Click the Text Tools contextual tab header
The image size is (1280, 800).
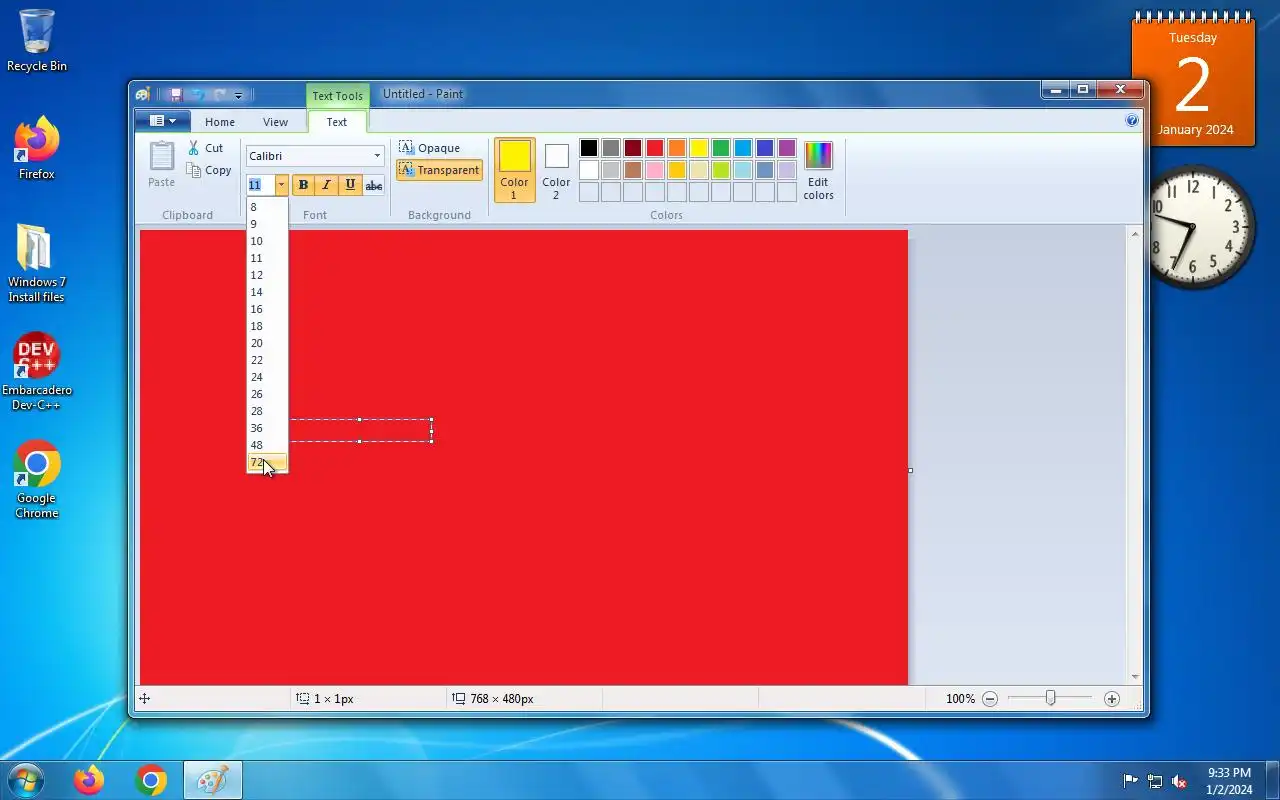pos(337,96)
